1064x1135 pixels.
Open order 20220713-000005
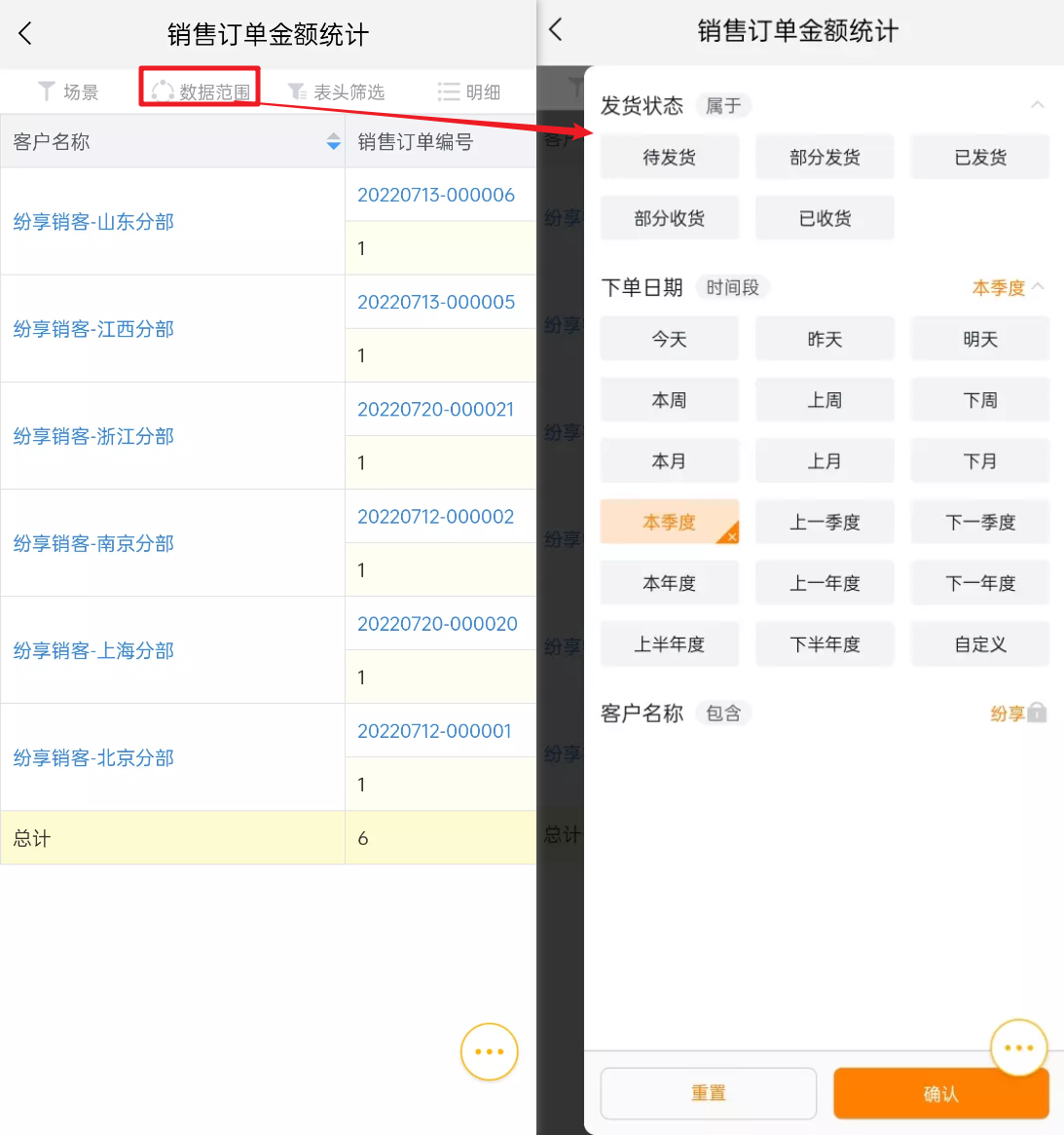coord(436,302)
